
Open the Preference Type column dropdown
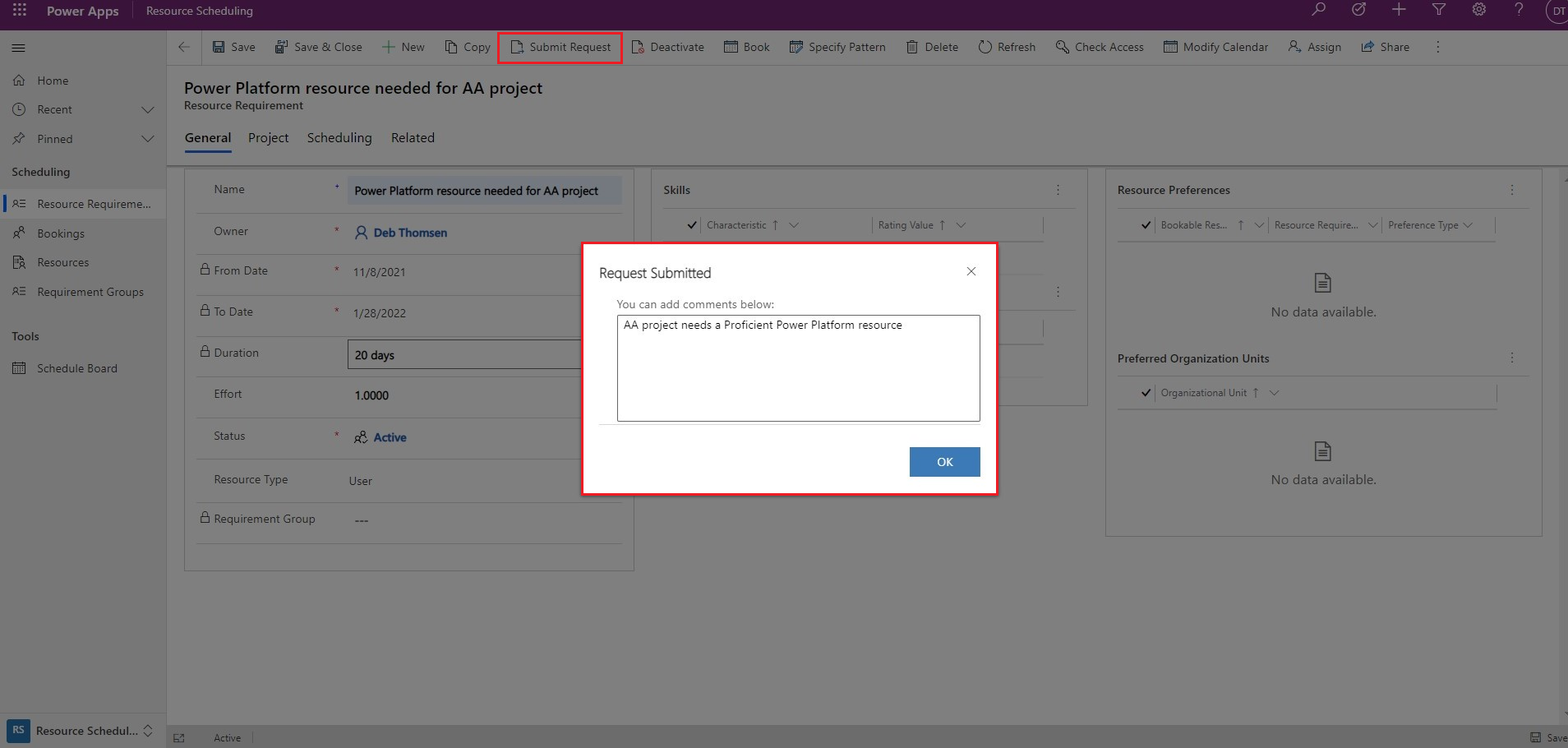click(1468, 225)
